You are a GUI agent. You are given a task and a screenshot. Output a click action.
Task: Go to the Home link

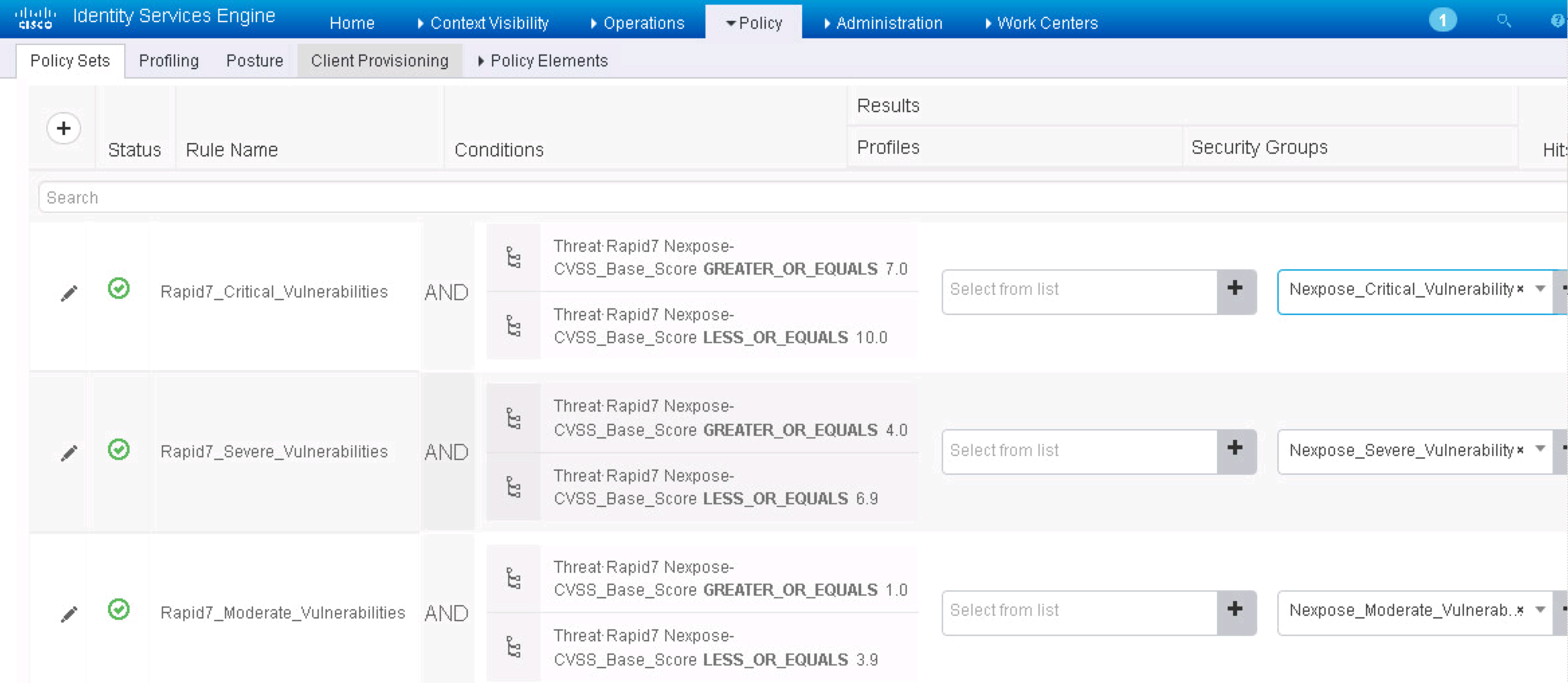pyautogui.click(x=352, y=24)
